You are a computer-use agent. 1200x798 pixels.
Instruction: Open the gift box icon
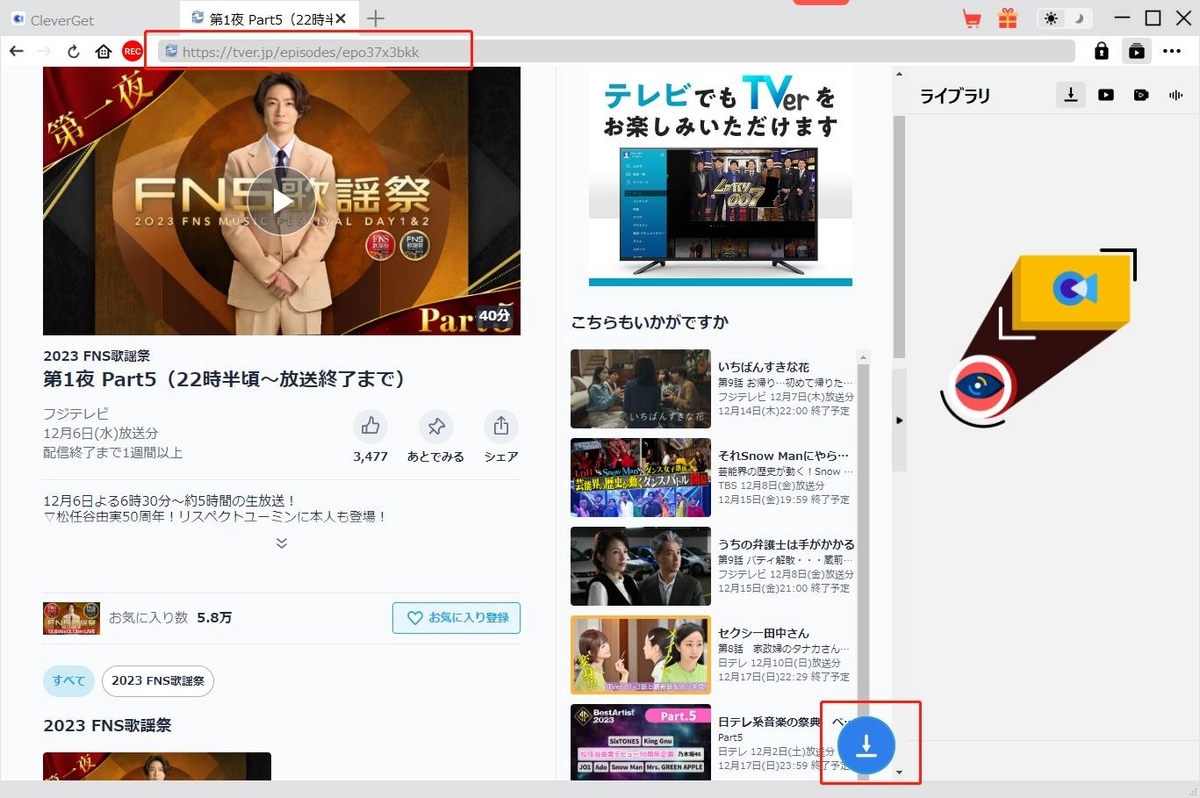pyautogui.click(x=1007, y=18)
